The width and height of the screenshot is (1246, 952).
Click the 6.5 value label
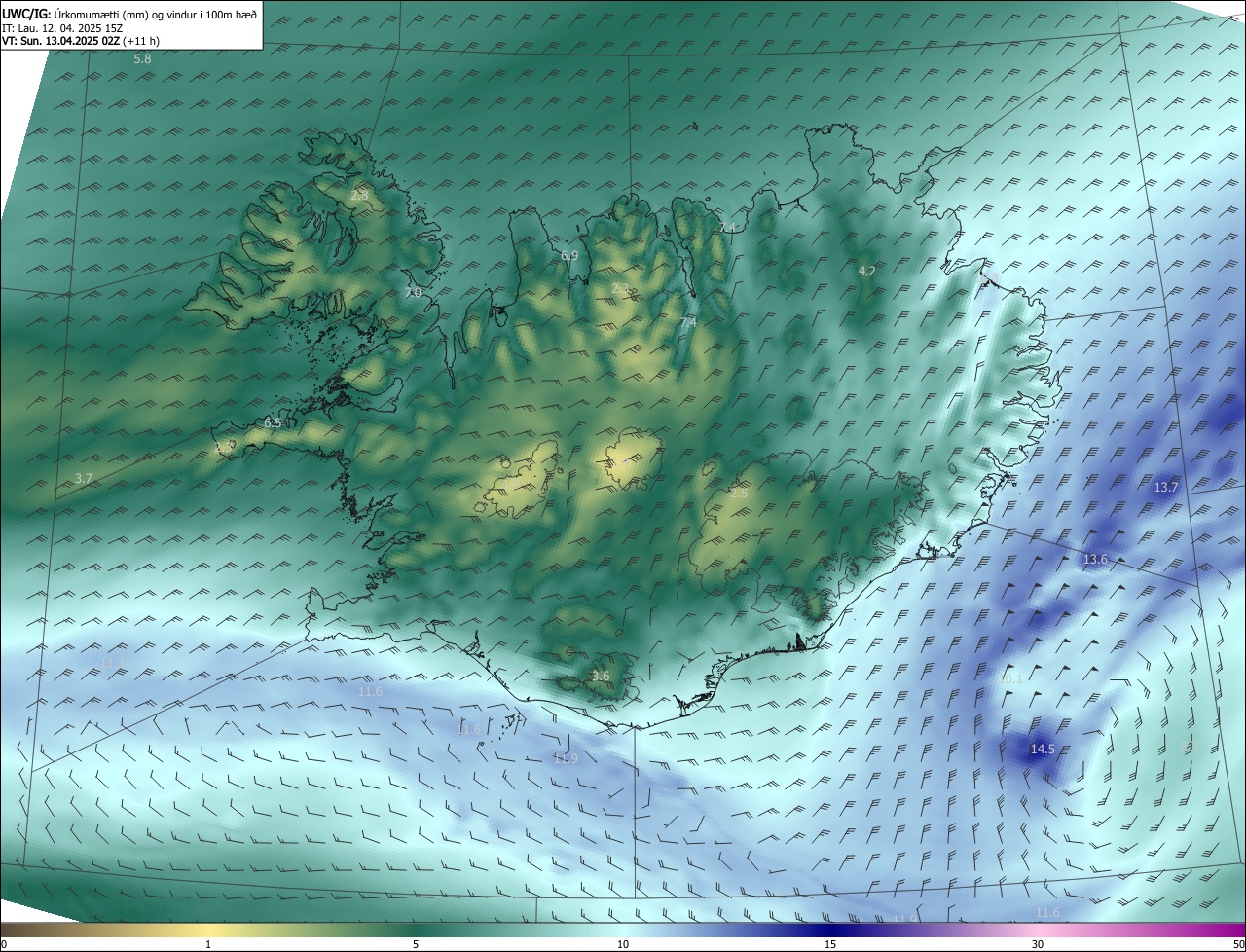(273, 423)
